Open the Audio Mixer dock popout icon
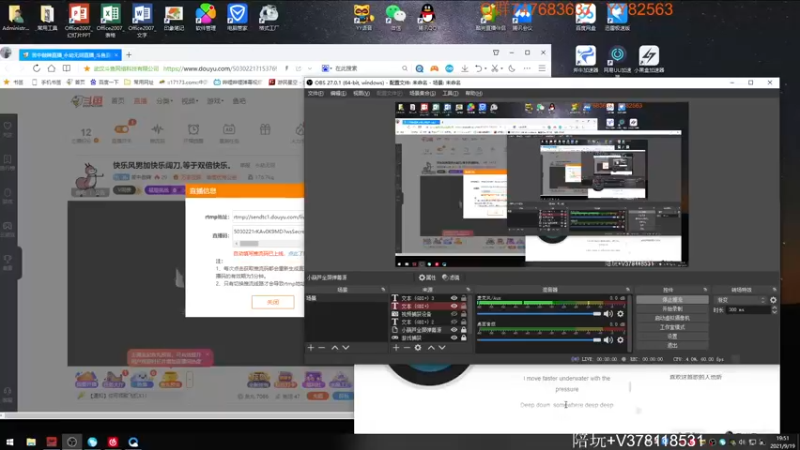Image resolution: width=800 pixels, height=450 pixels. (628, 290)
